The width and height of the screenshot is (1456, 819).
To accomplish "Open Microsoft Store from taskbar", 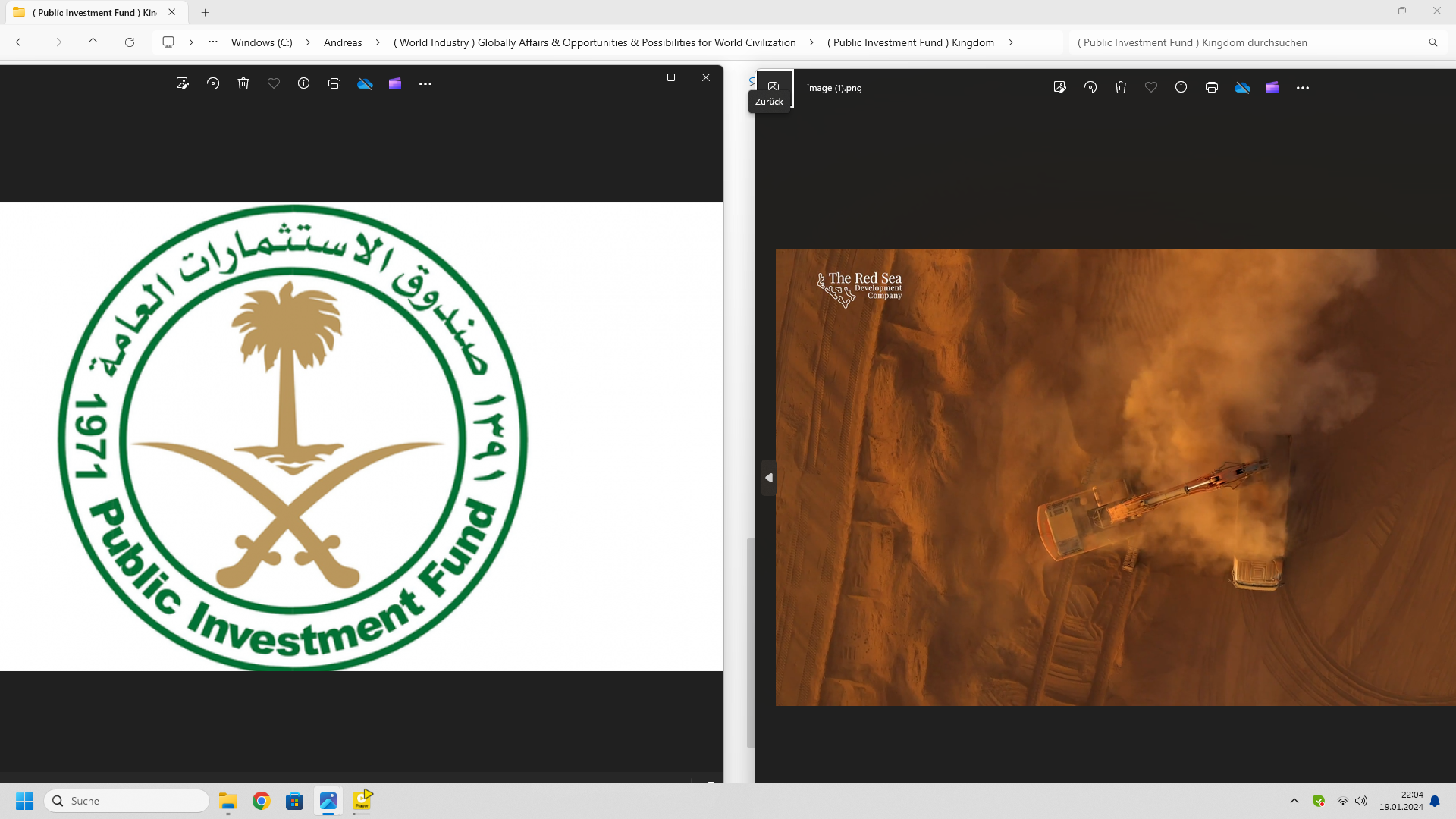I will (295, 801).
